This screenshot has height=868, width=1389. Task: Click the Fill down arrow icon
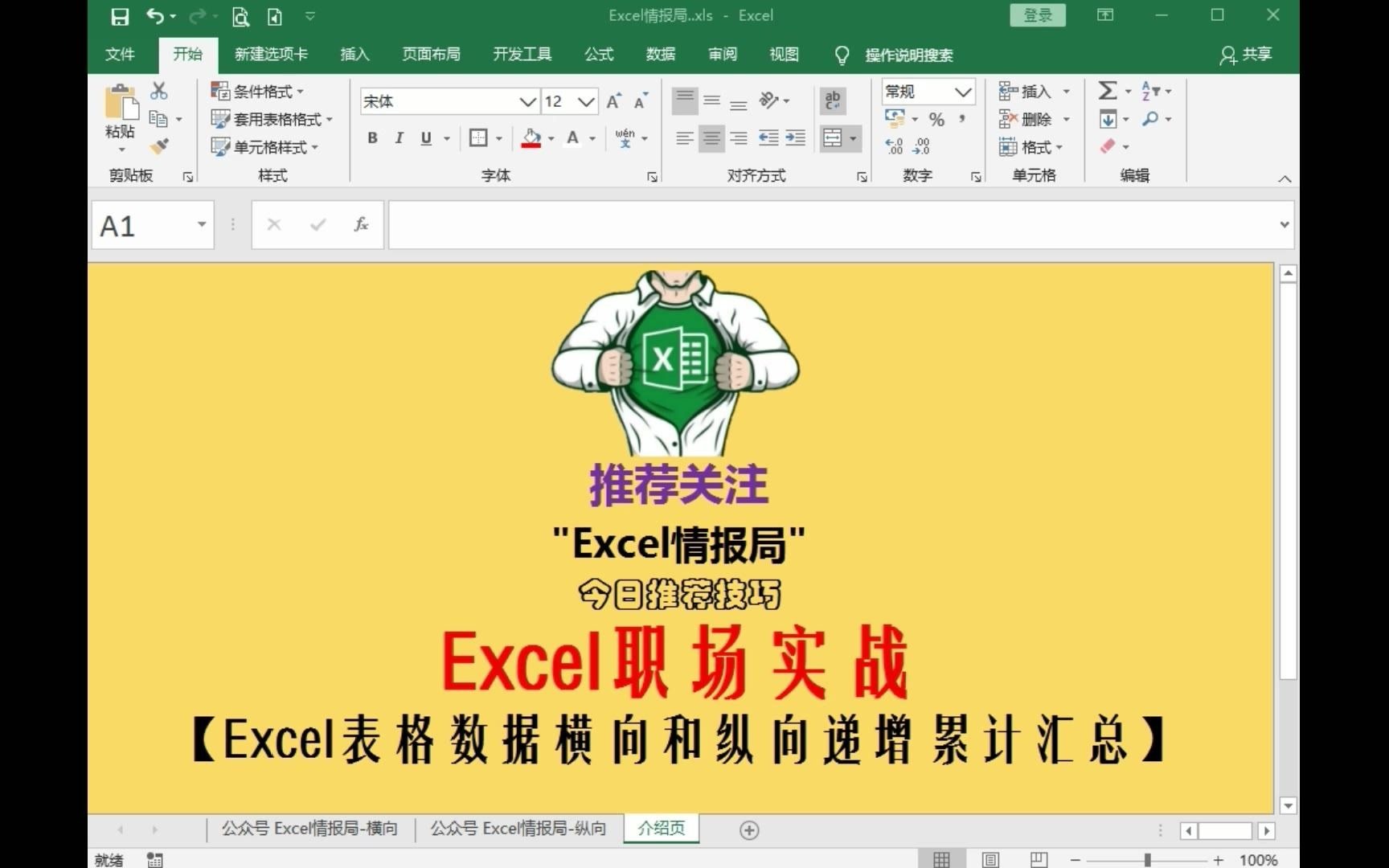(x=1108, y=119)
